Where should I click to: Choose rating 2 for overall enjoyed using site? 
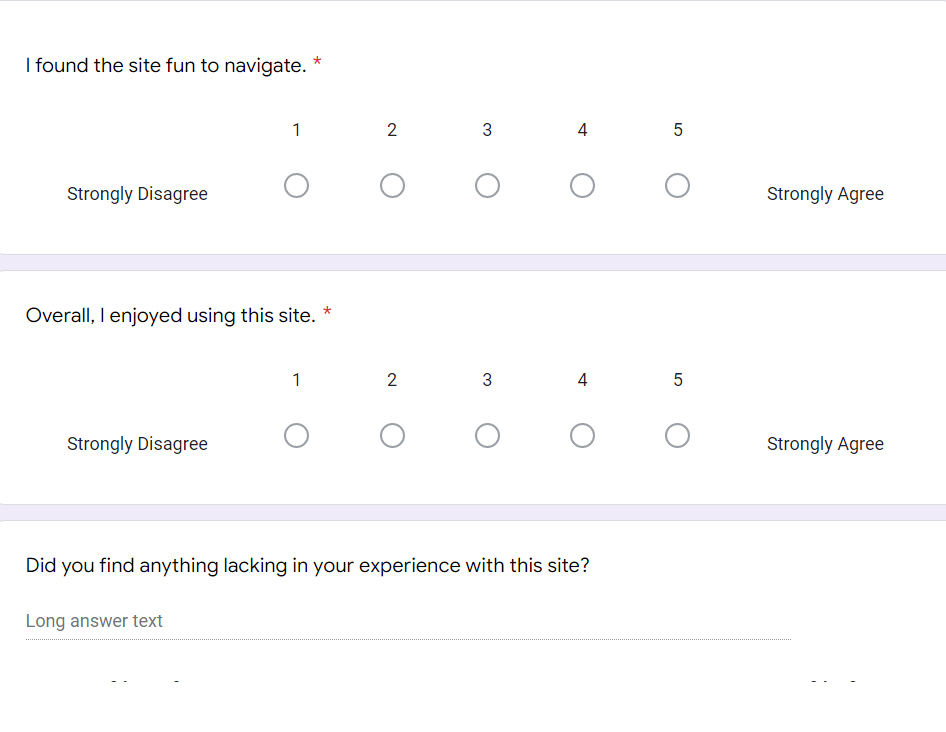pyautogui.click(x=392, y=436)
